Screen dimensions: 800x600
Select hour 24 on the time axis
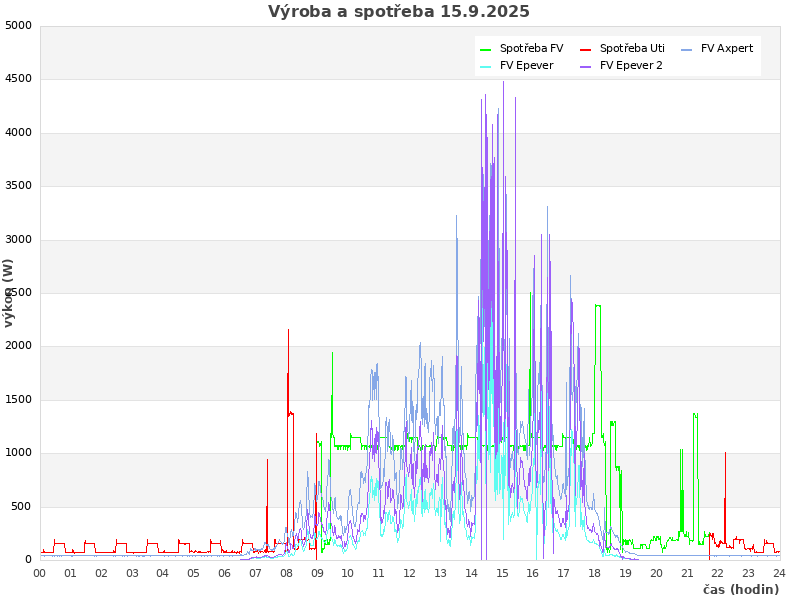[779, 573]
